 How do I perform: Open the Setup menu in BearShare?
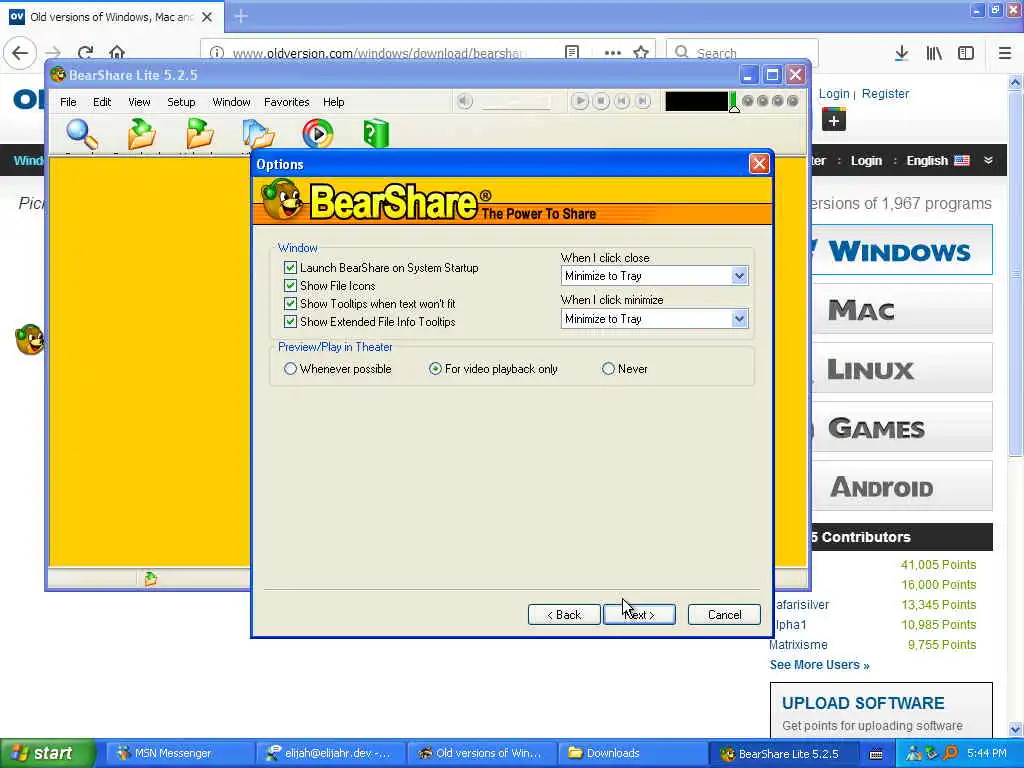tap(181, 102)
